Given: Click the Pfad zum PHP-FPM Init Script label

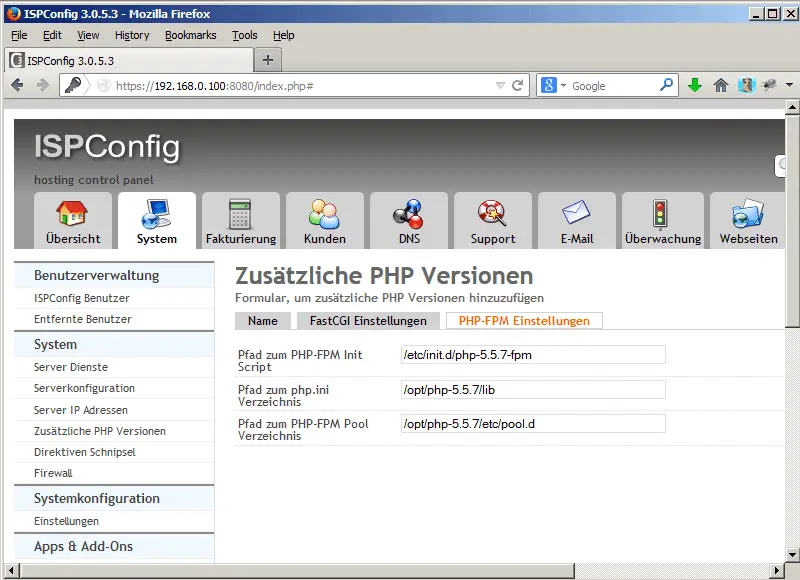Looking at the screenshot, I should pyautogui.click(x=300, y=361).
